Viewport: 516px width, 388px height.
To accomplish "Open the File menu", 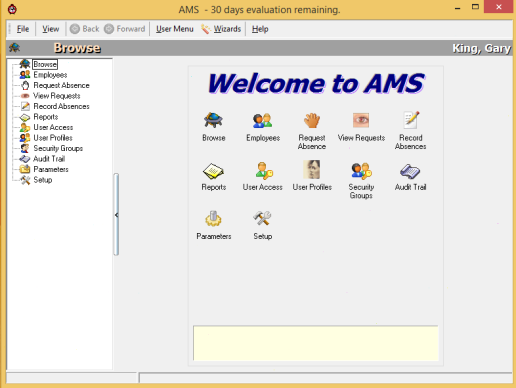I will coord(23,29).
